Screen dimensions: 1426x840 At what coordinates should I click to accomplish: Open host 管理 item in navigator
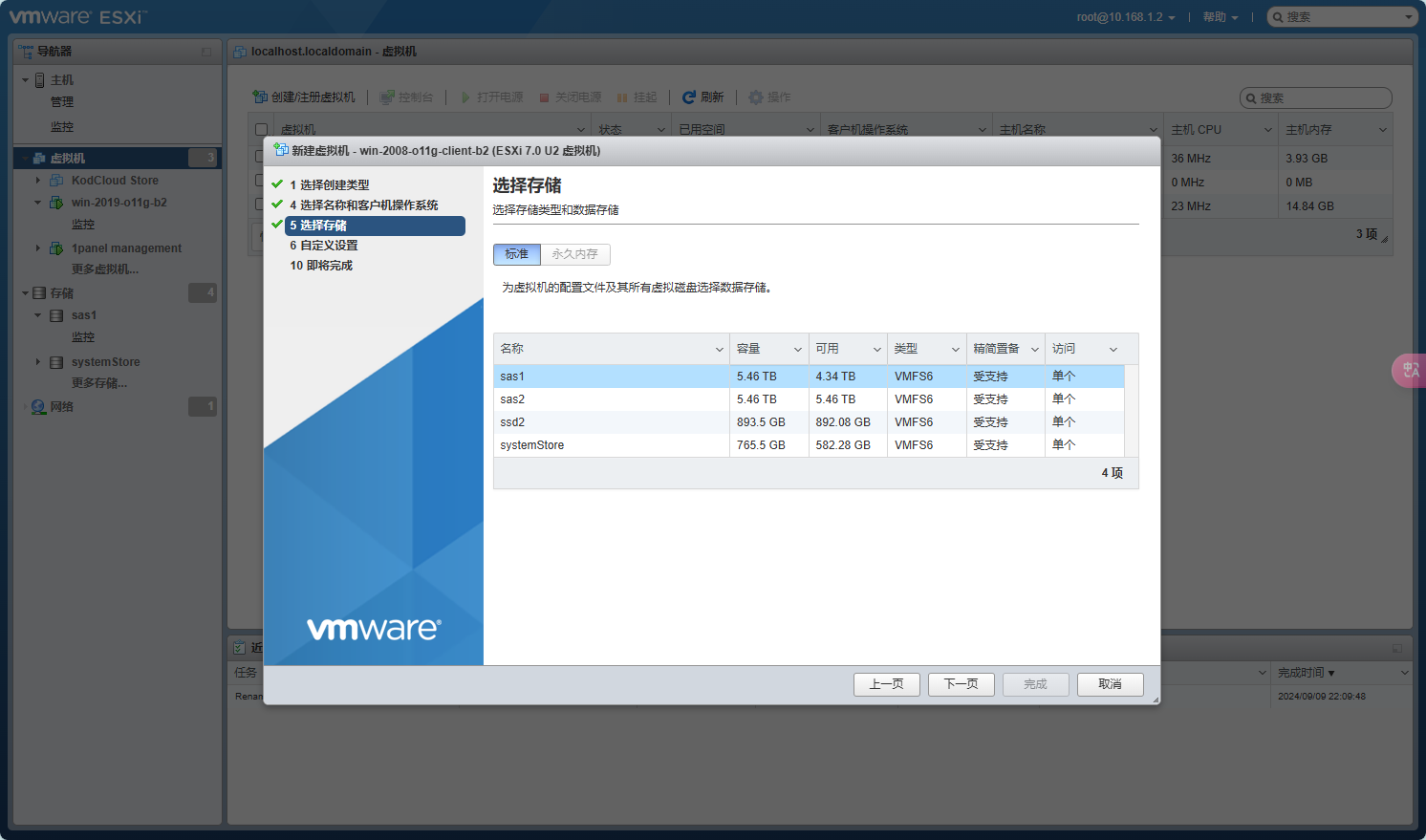click(62, 102)
